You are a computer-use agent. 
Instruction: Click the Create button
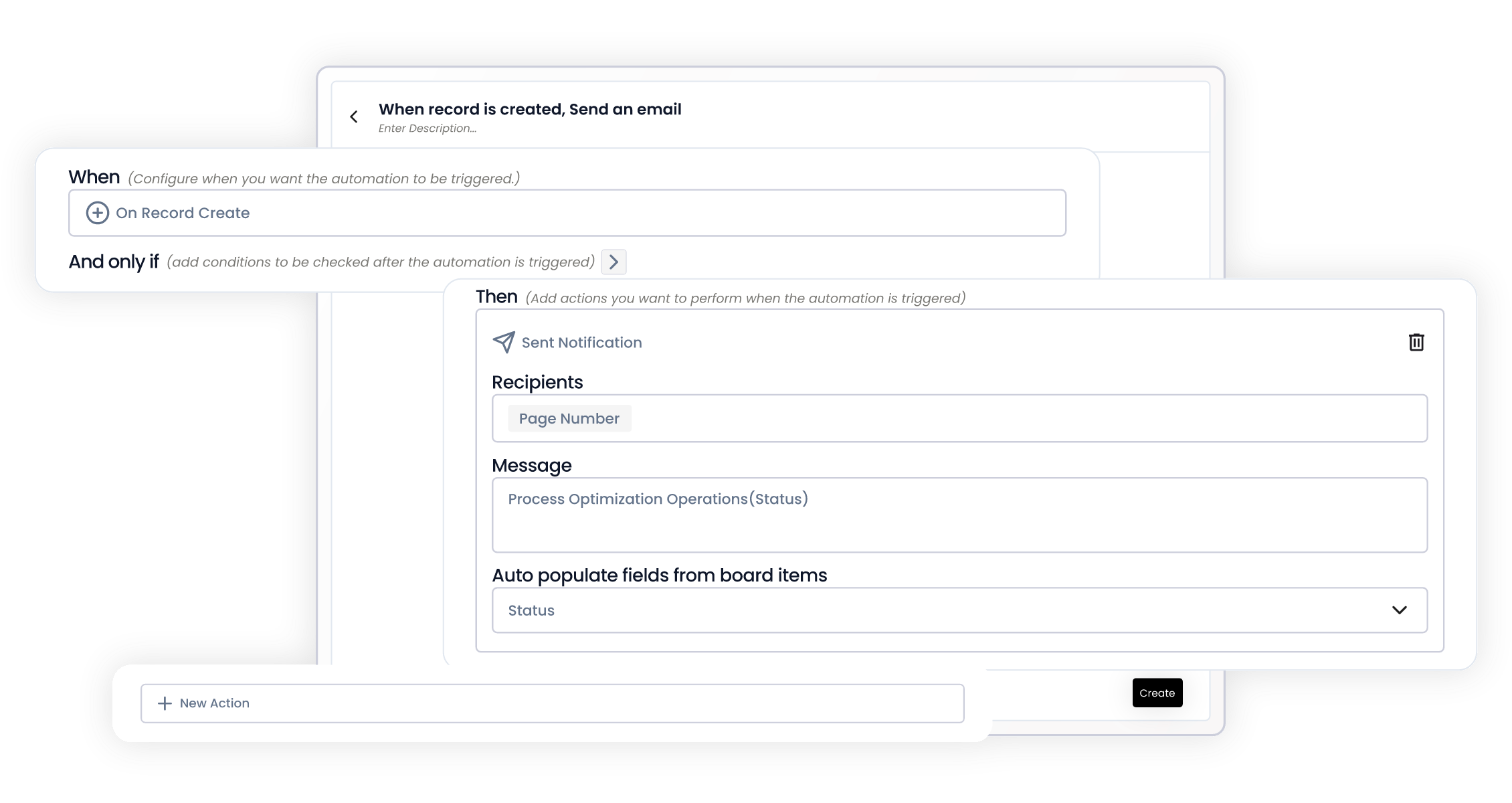[1157, 693]
